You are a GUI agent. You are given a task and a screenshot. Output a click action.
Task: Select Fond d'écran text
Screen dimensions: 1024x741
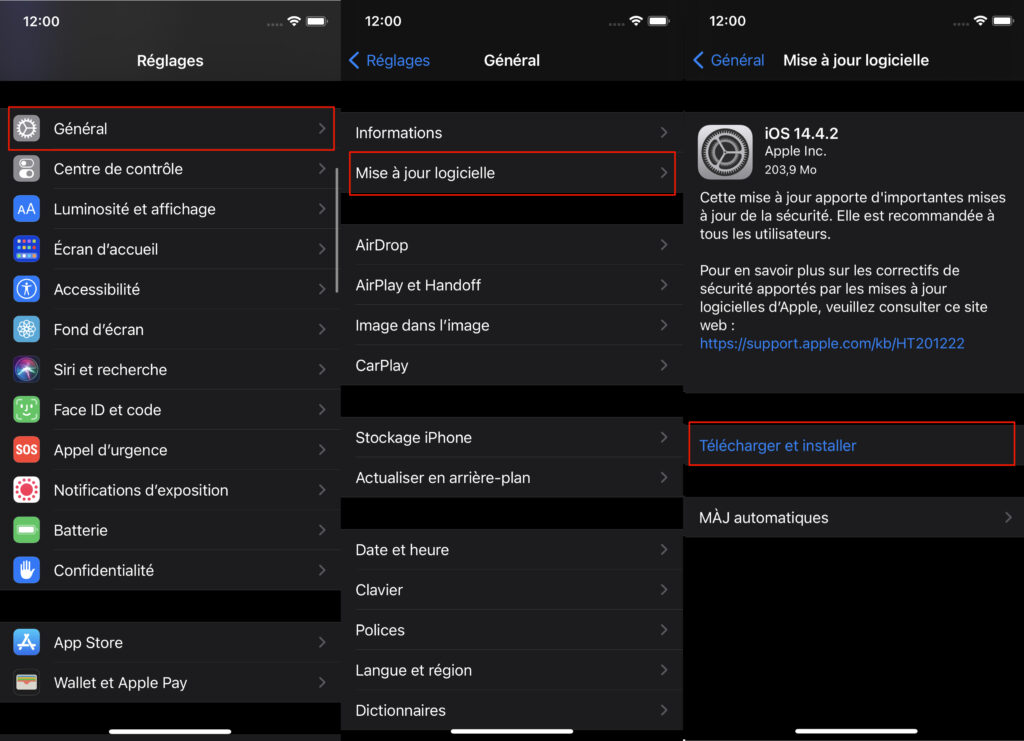click(x=99, y=329)
